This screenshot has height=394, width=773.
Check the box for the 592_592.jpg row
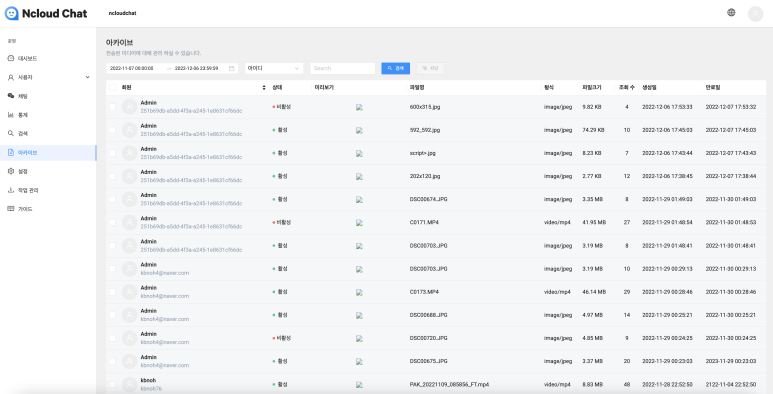click(x=112, y=130)
